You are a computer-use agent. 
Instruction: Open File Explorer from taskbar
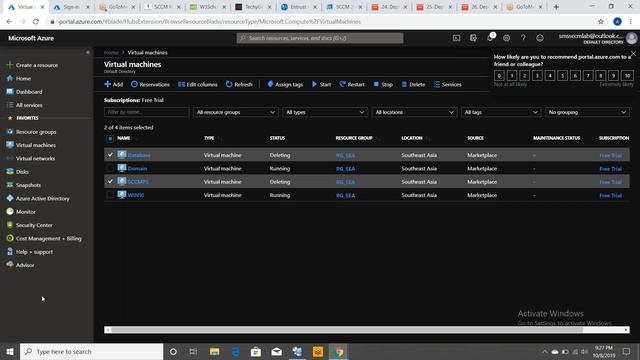click(x=214, y=351)
